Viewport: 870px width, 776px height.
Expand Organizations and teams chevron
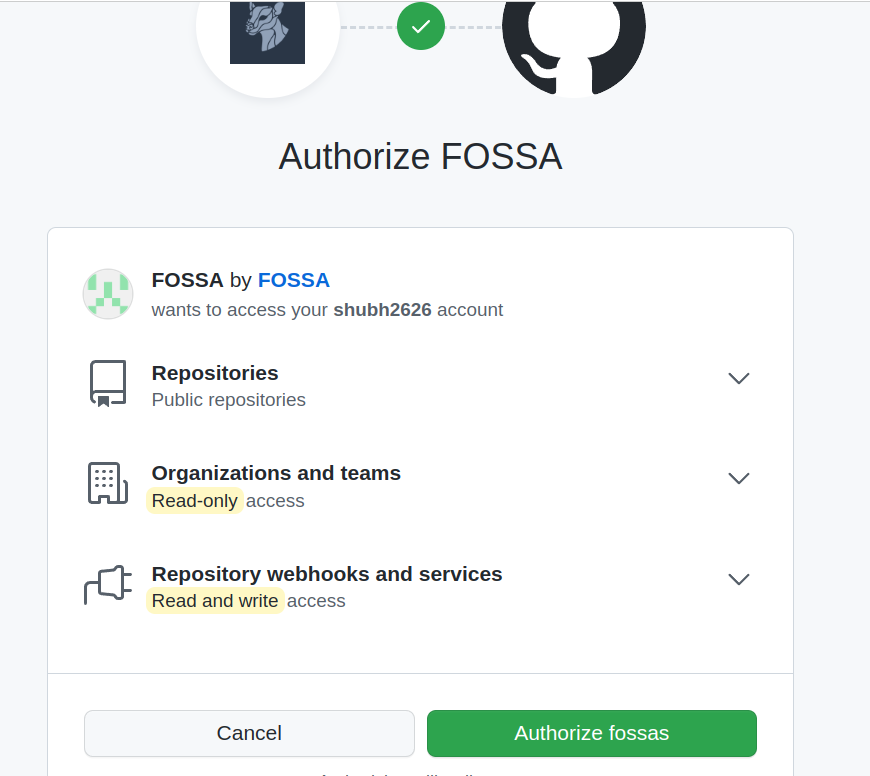tap(738, 478)
